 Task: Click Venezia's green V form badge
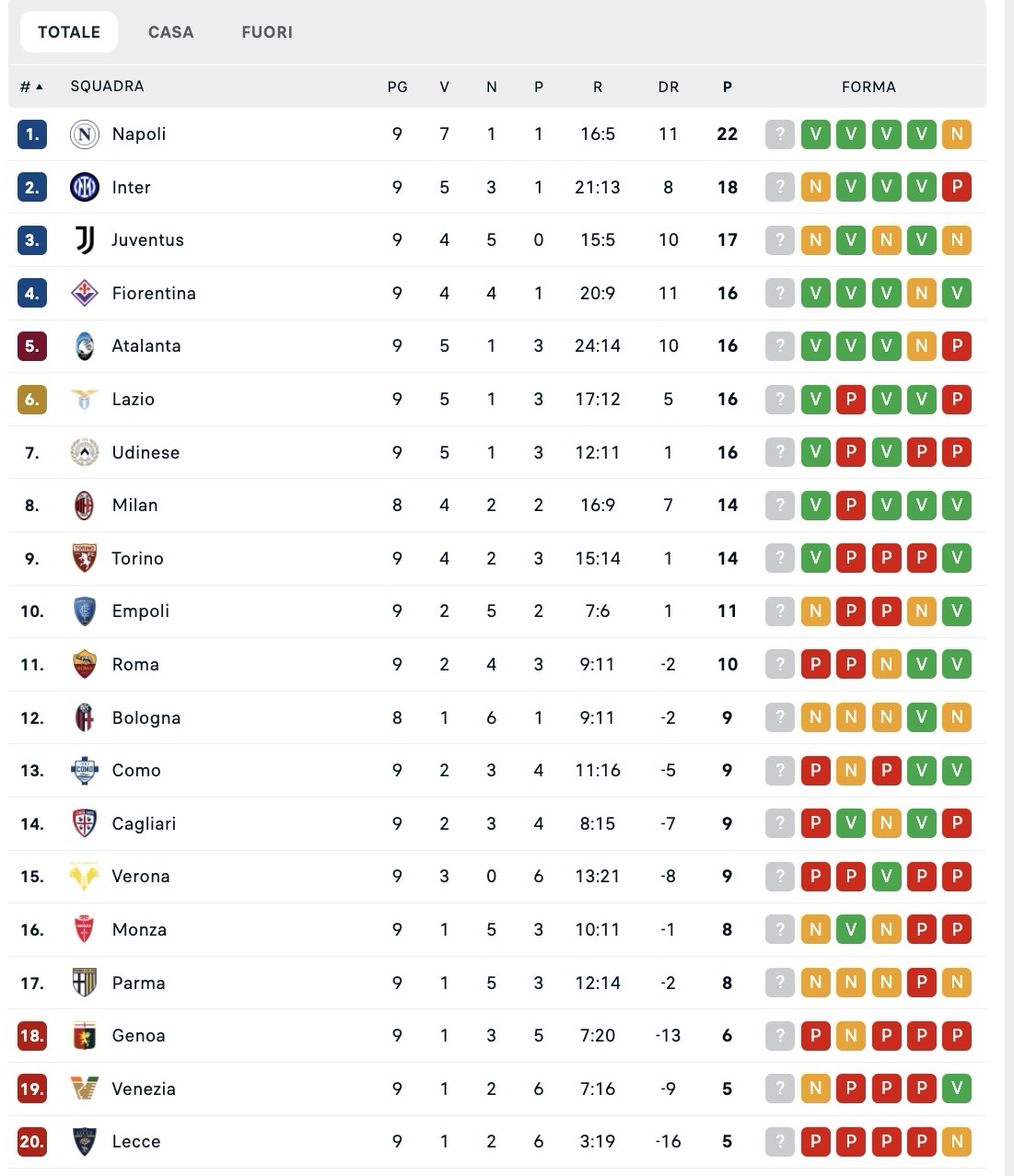coord(957,1089)
